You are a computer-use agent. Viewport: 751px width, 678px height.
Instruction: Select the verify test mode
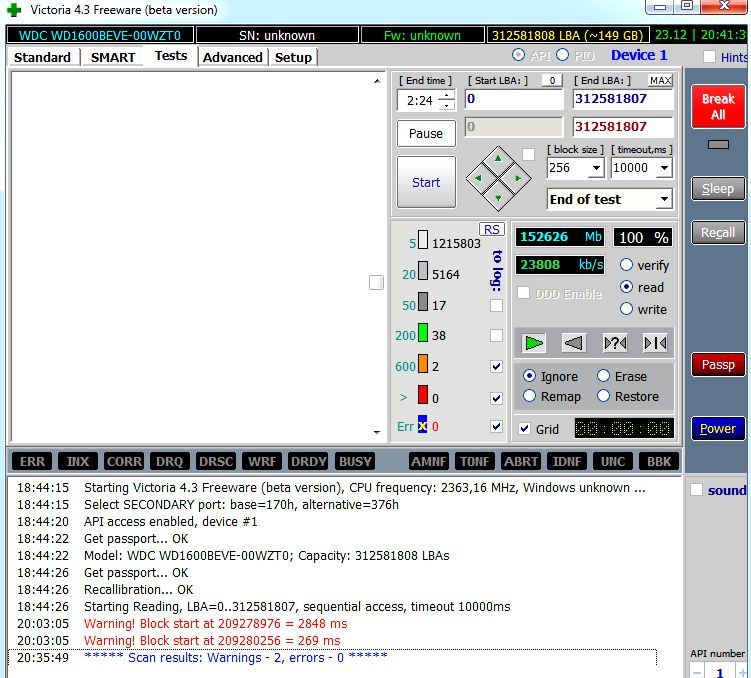point(626,265)
